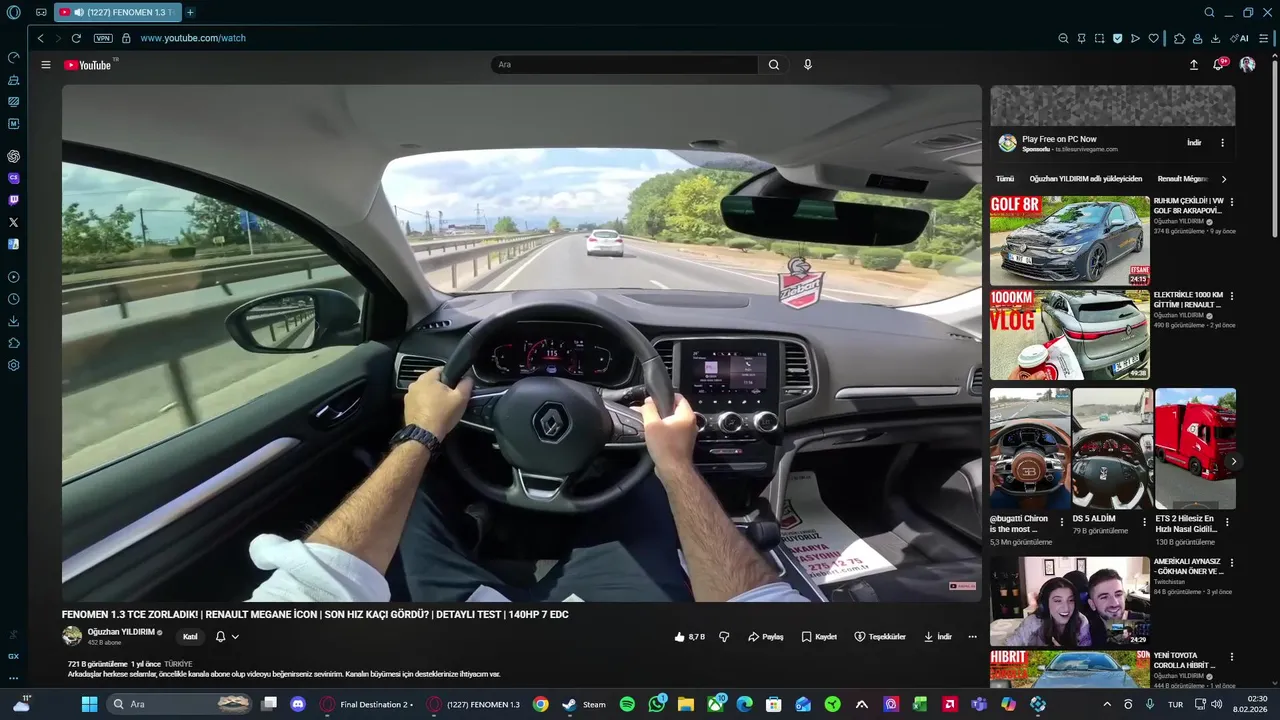1280x720 pixels.
Task: Open options for the sponsored ad
Action: point(1222,143)
